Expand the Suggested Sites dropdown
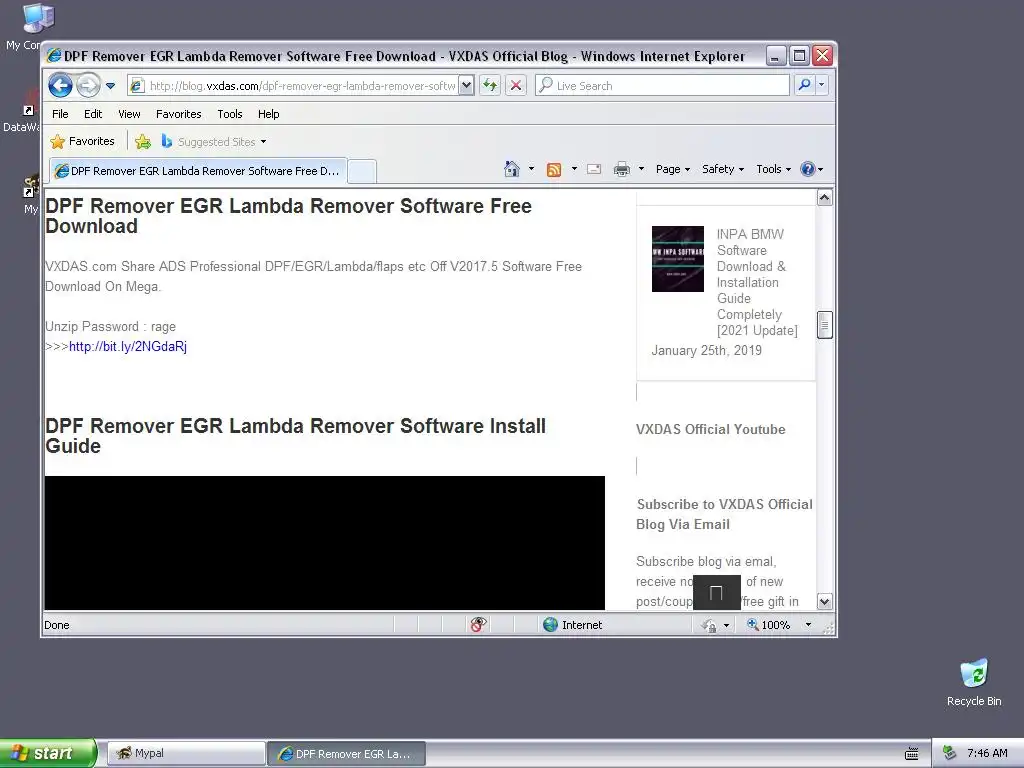1024x768 pixels. pyautogui.click(x=263, y=142)
